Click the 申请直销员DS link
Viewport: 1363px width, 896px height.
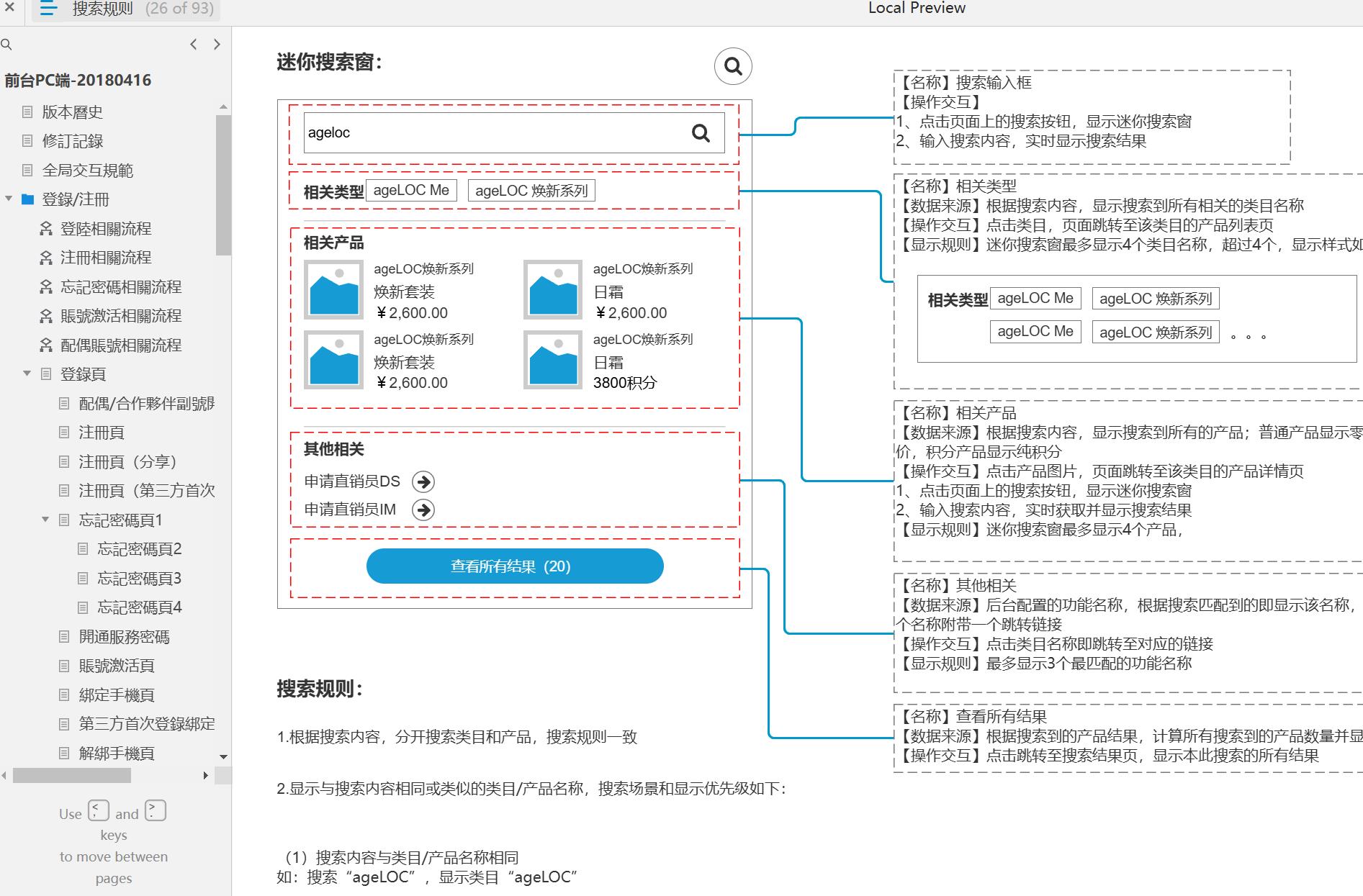352,481
